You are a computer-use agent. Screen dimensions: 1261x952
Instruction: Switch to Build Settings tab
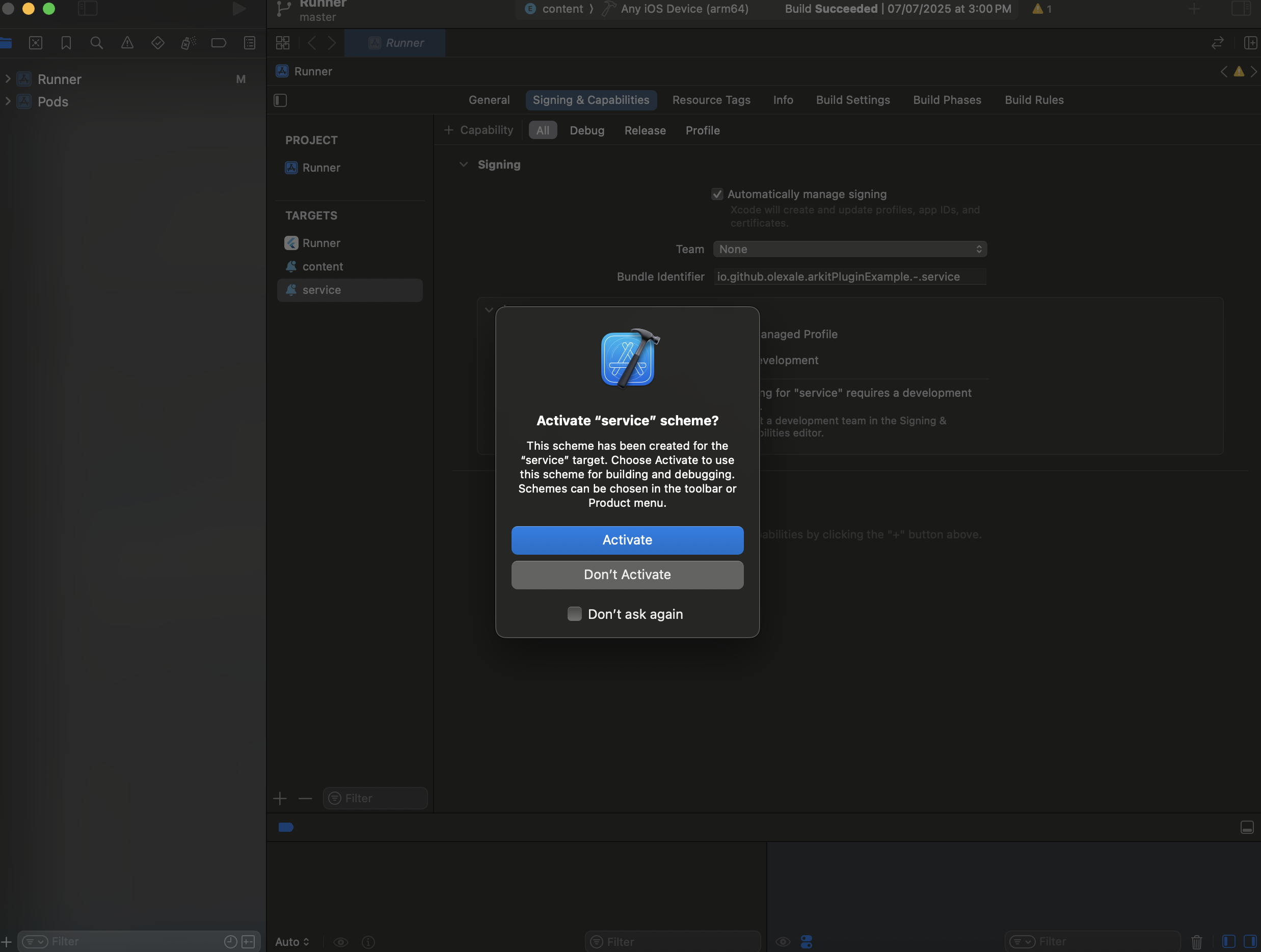pyautogui.click(x=853, y=100)
